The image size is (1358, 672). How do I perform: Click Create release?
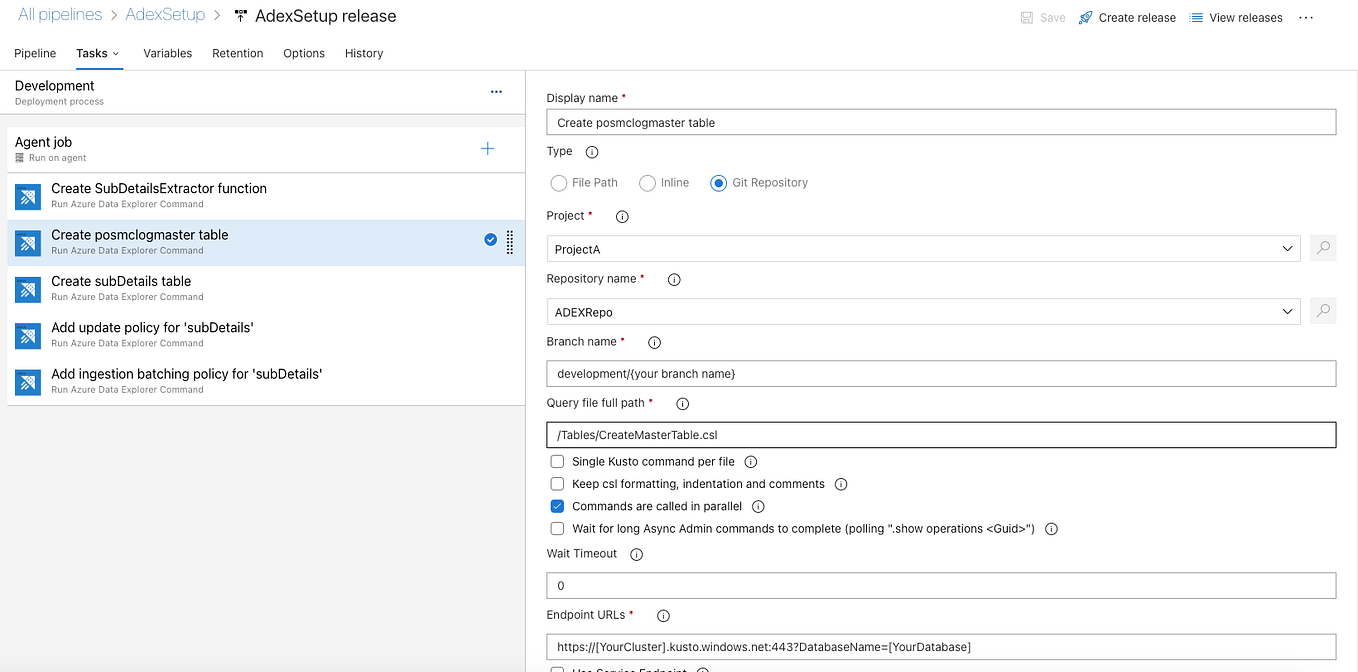click(1126, 17)
